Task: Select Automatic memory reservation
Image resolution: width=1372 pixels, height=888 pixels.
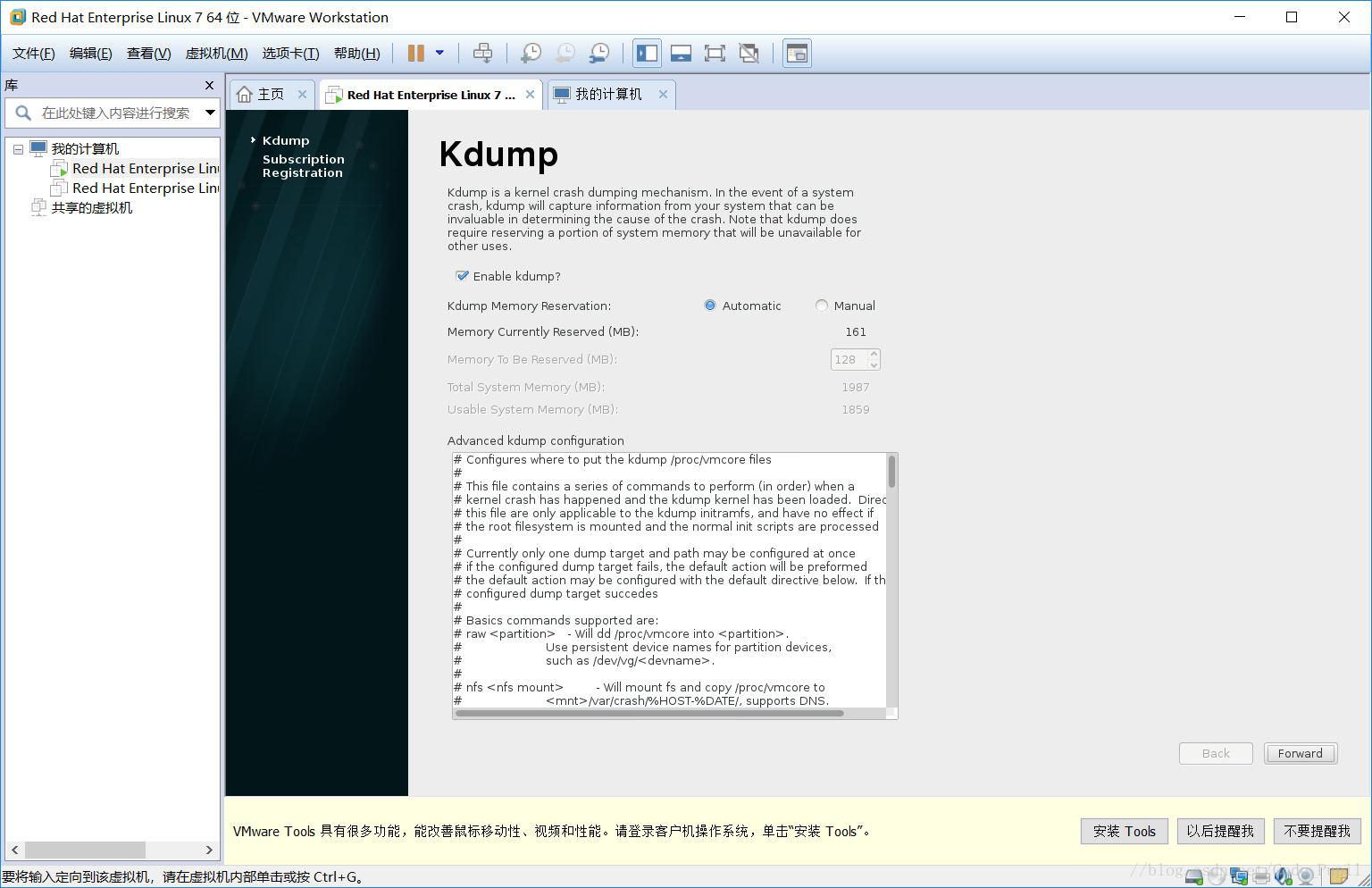Action: click(710, 306)
